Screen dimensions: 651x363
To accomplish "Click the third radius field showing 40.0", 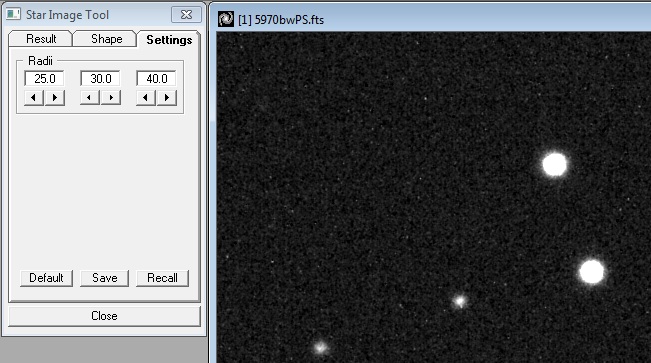I will 157,78.
